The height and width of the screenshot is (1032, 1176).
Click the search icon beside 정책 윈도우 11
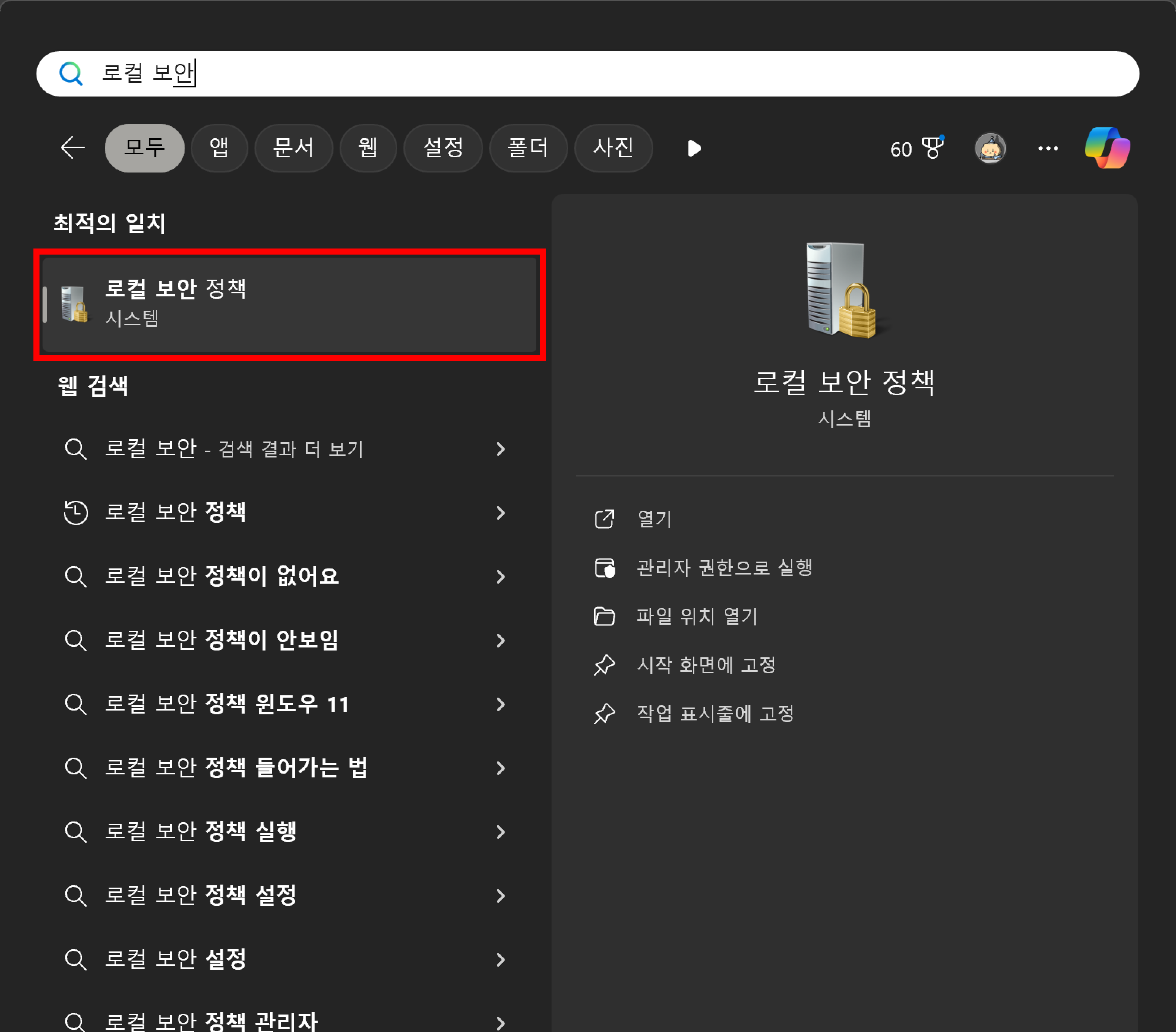coord(75,704)
